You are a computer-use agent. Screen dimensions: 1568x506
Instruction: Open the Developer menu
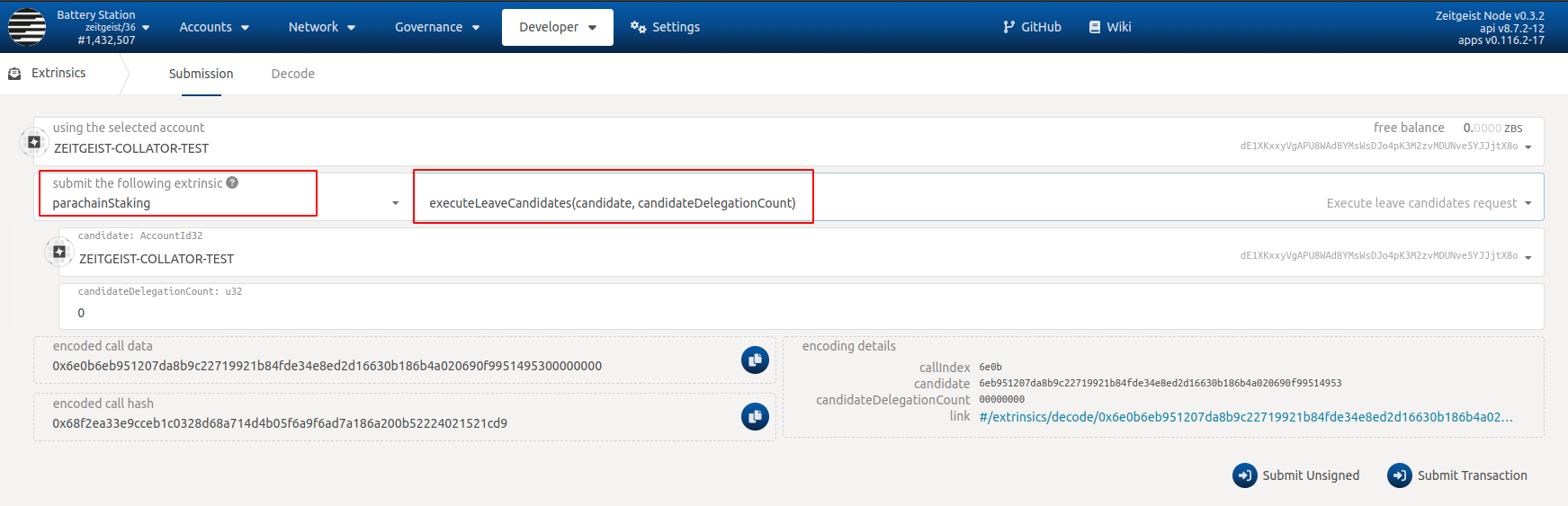[x=557, y=27]
